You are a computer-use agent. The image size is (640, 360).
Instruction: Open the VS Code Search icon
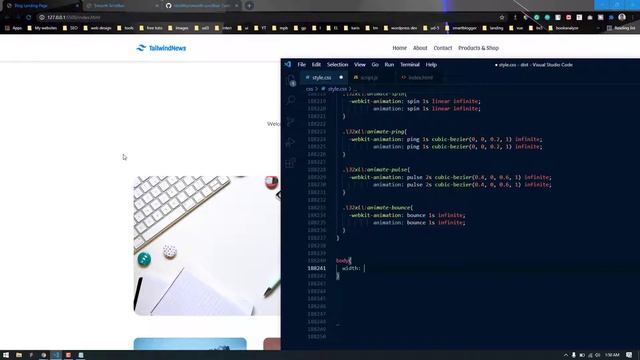click(x=291, y=100)
